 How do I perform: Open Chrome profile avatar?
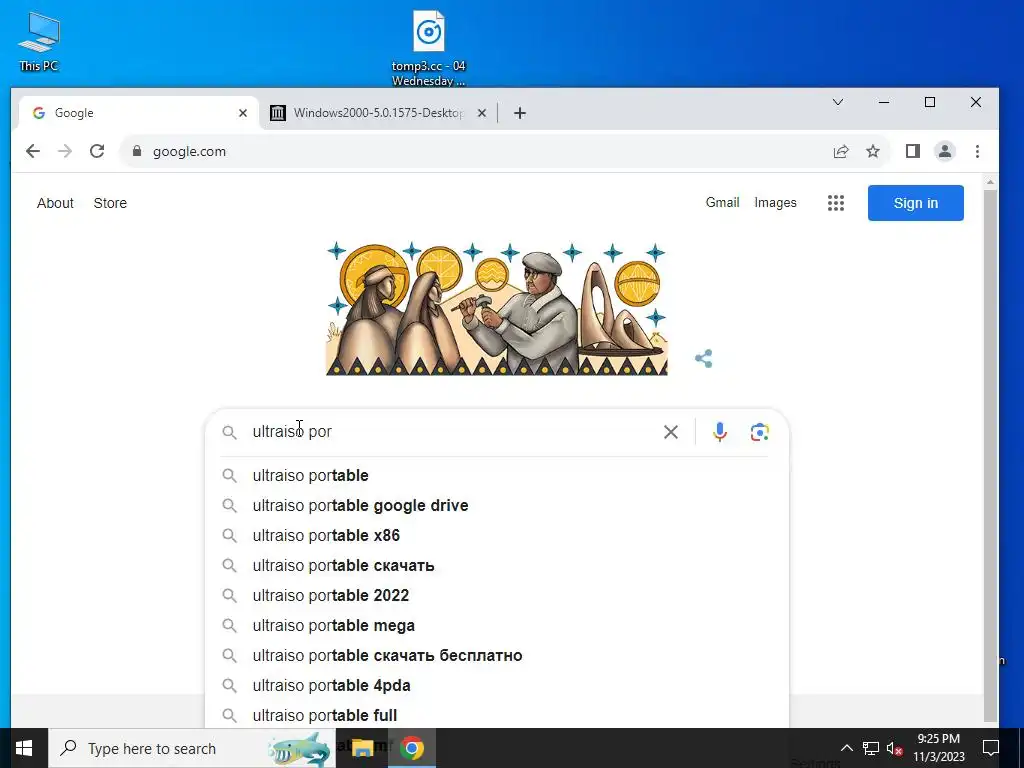[x=945, y=152]
